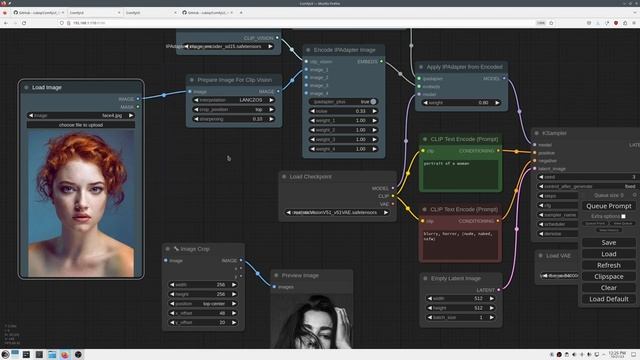Reload the page with browser refresh button

[24, 23]
